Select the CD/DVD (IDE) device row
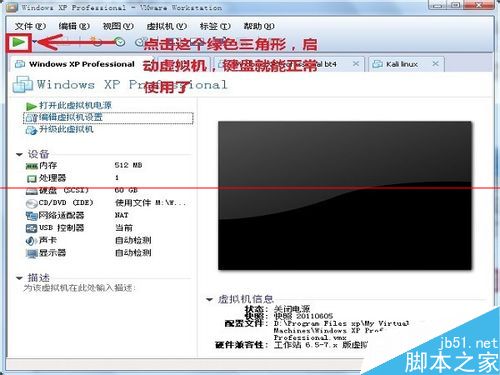Screen dimensions: 500x375 pyautogui.click(x=108, y=203)
